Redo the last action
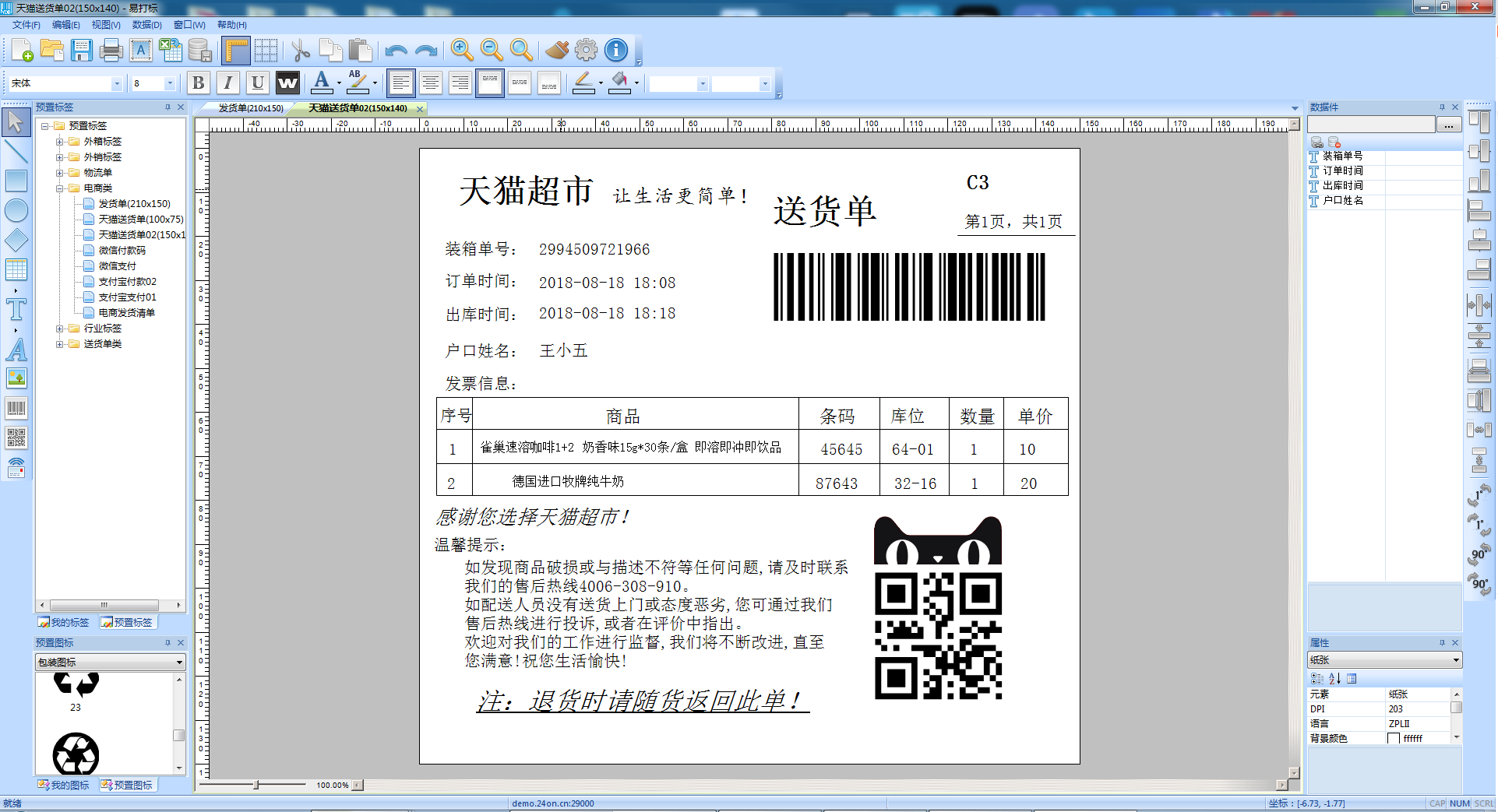Screen dimensions: 1498x812 425,51
